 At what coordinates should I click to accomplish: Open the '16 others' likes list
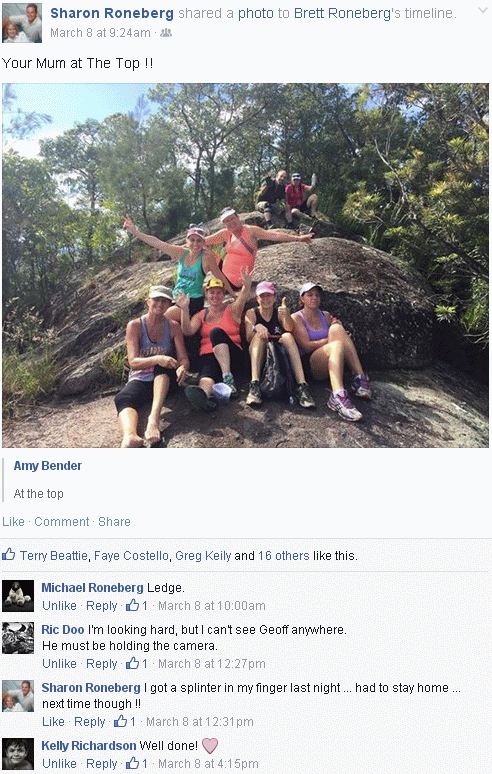pyautogui.click(x=284, y=555)
